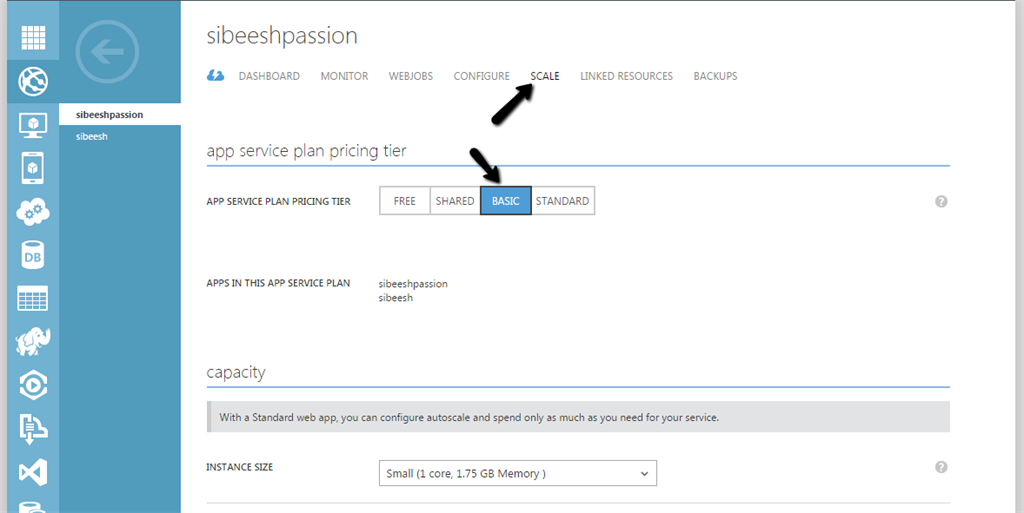The image size is (1024, 513).
Task: Click the back arrow button
Action: (x=107, y=52)
